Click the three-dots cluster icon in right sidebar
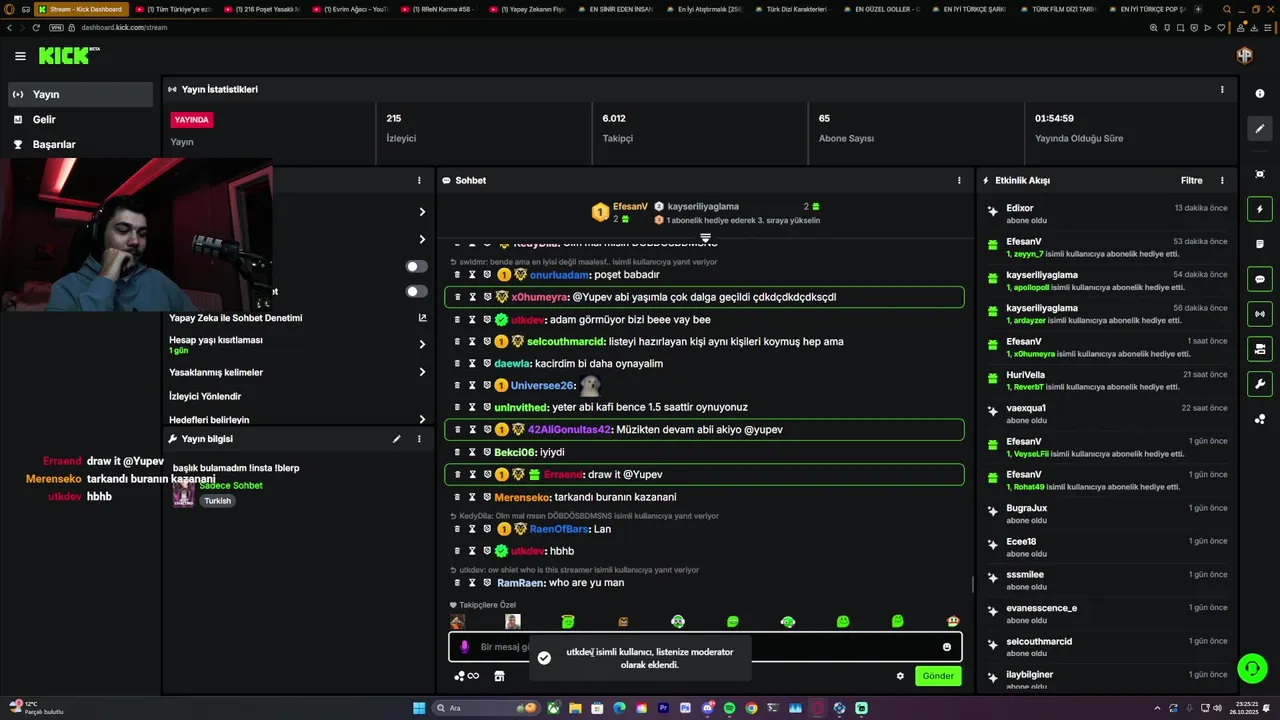This screenshot has width=1280, height=720. (x=1259, y=419)
